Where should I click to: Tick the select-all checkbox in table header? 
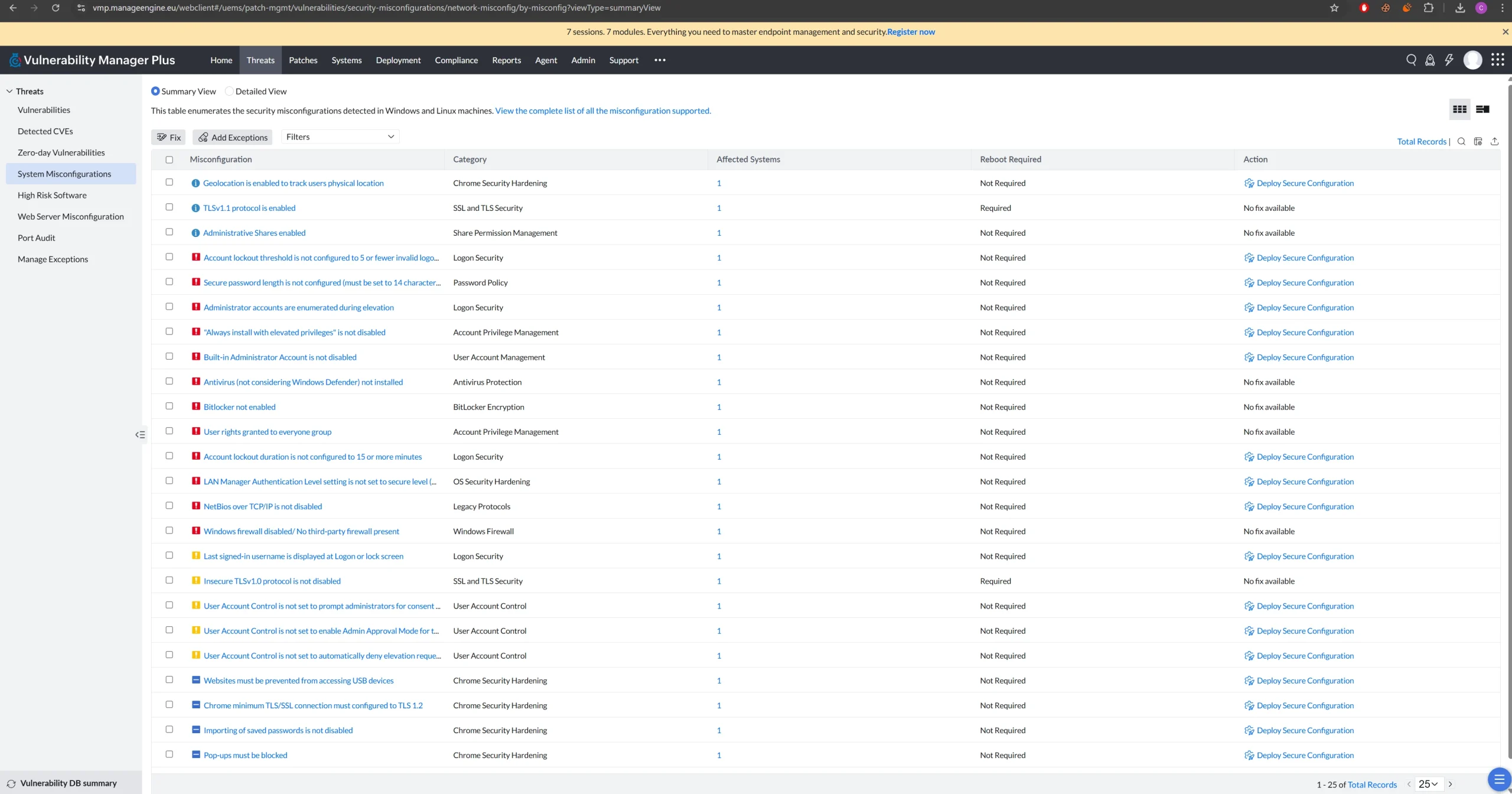(169, 160)
